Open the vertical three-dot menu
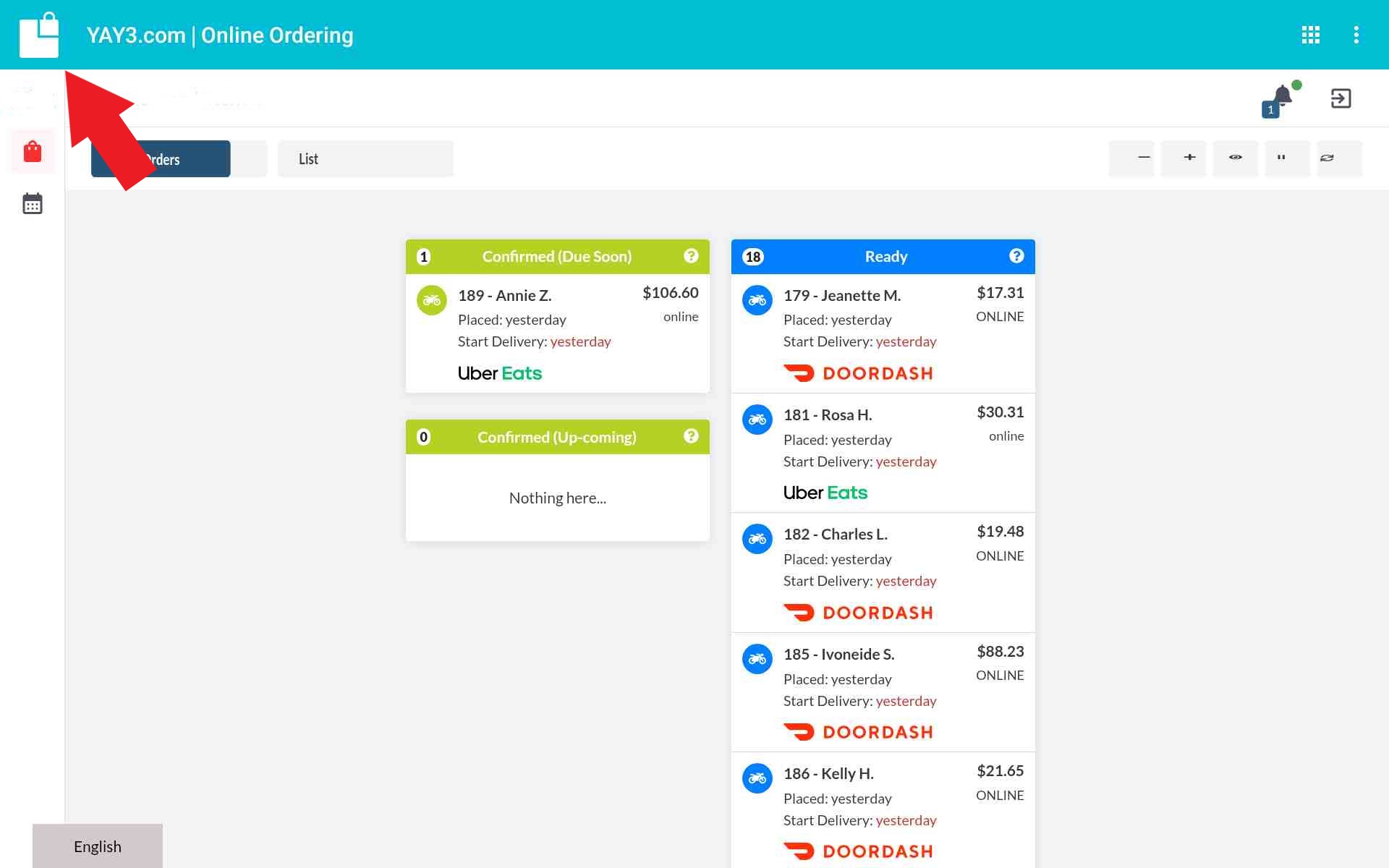 (1356, 35)
